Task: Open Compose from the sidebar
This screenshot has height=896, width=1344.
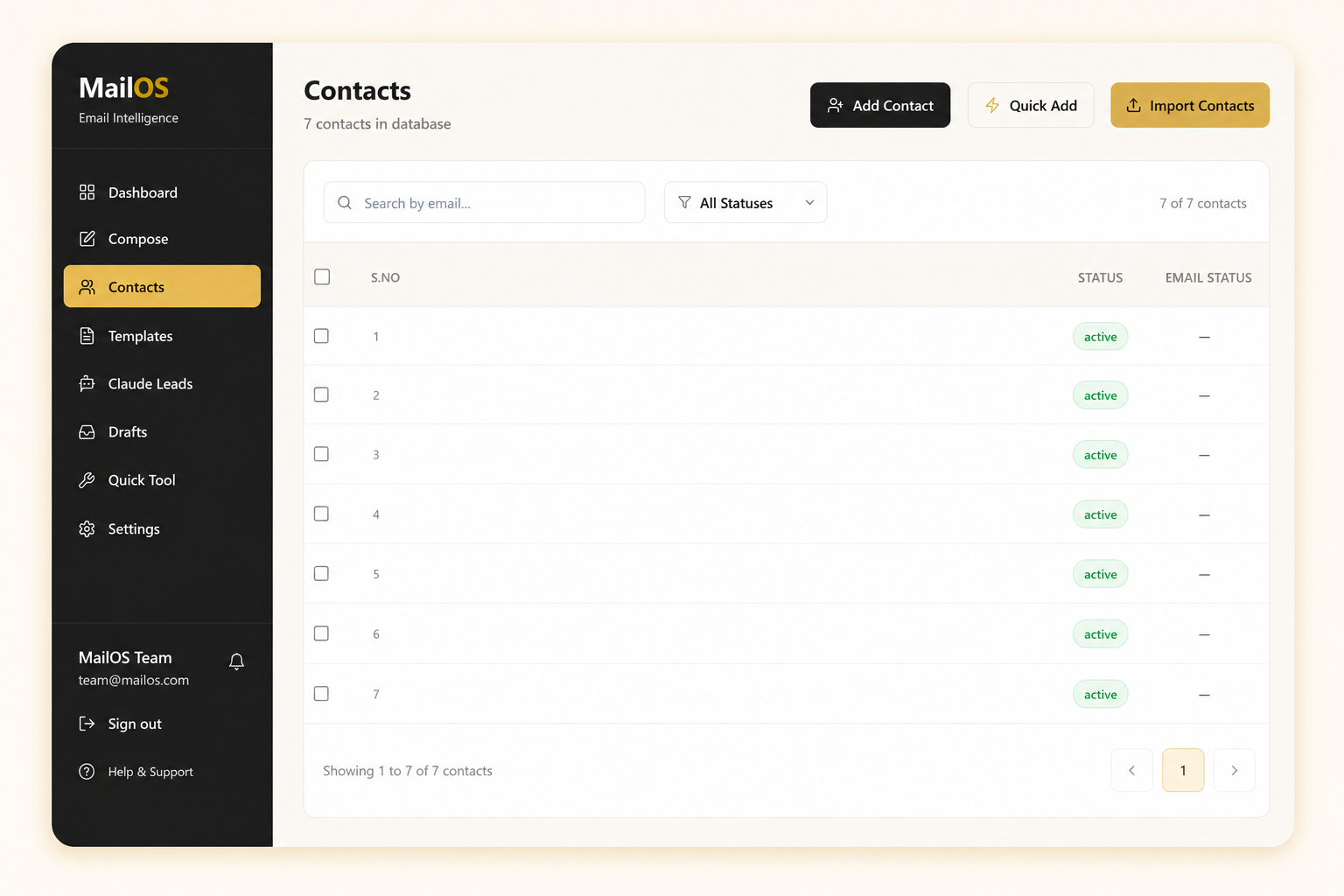Action: (x=162, y=239)
